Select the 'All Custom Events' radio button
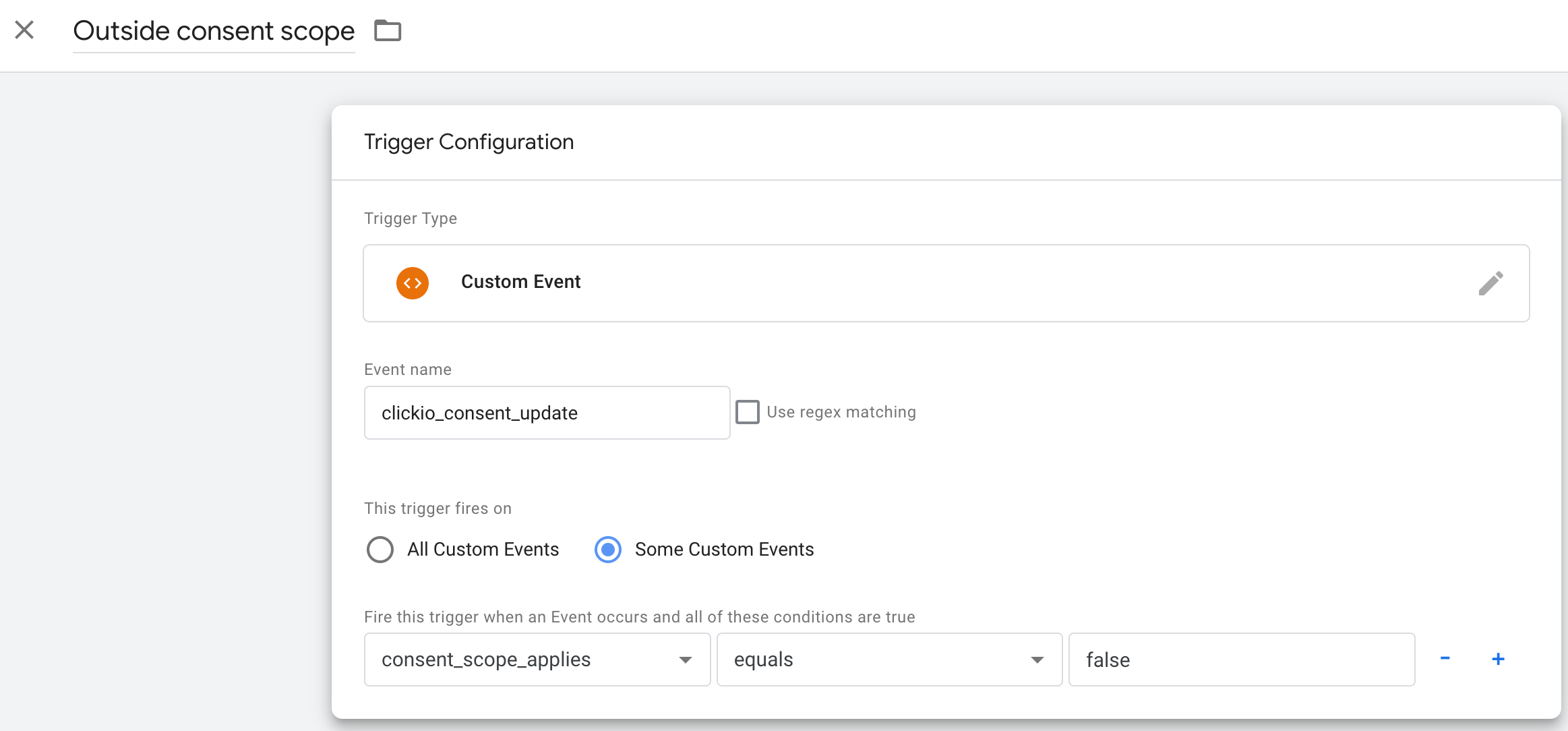Screen dimensions: 1568x731 pyautogui.click(x=380, y=550)
